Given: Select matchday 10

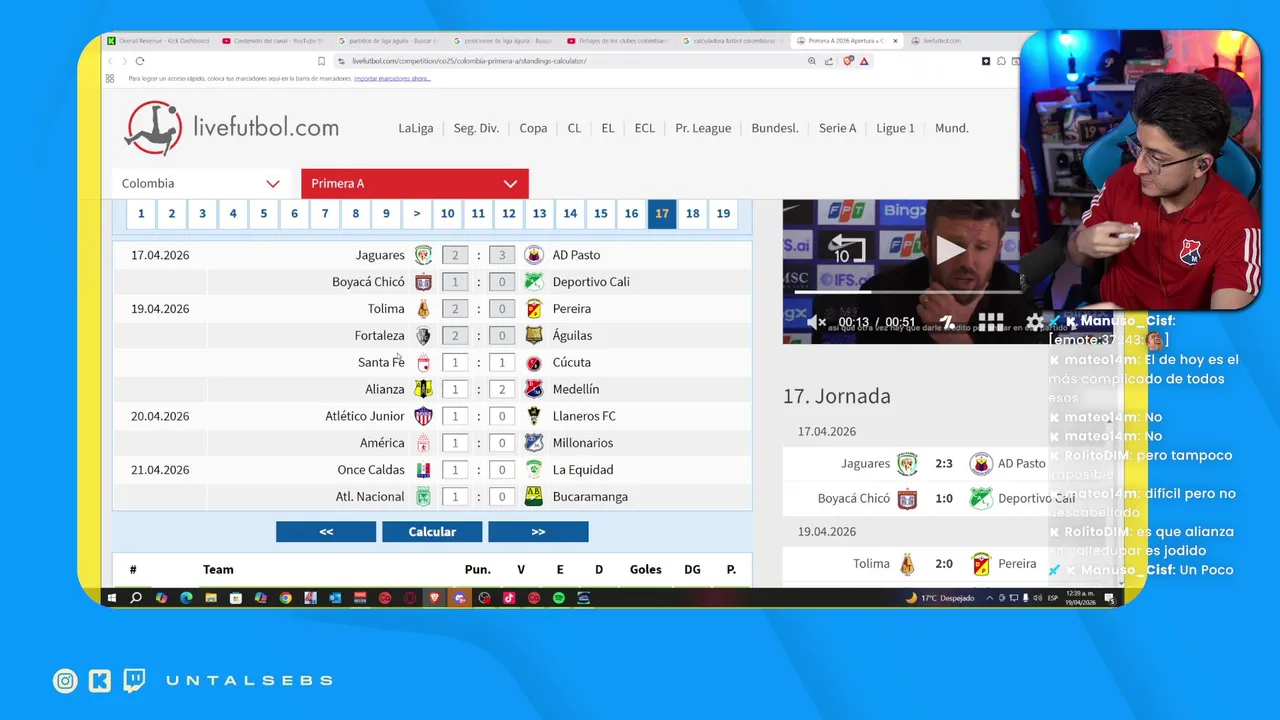Looking at the screenshot, I should pyautogui.click(x=447, y=213).
